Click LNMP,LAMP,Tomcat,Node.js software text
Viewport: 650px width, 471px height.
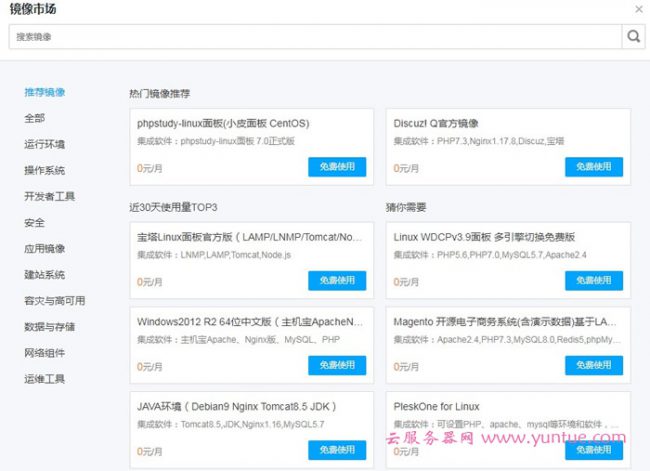235,255
